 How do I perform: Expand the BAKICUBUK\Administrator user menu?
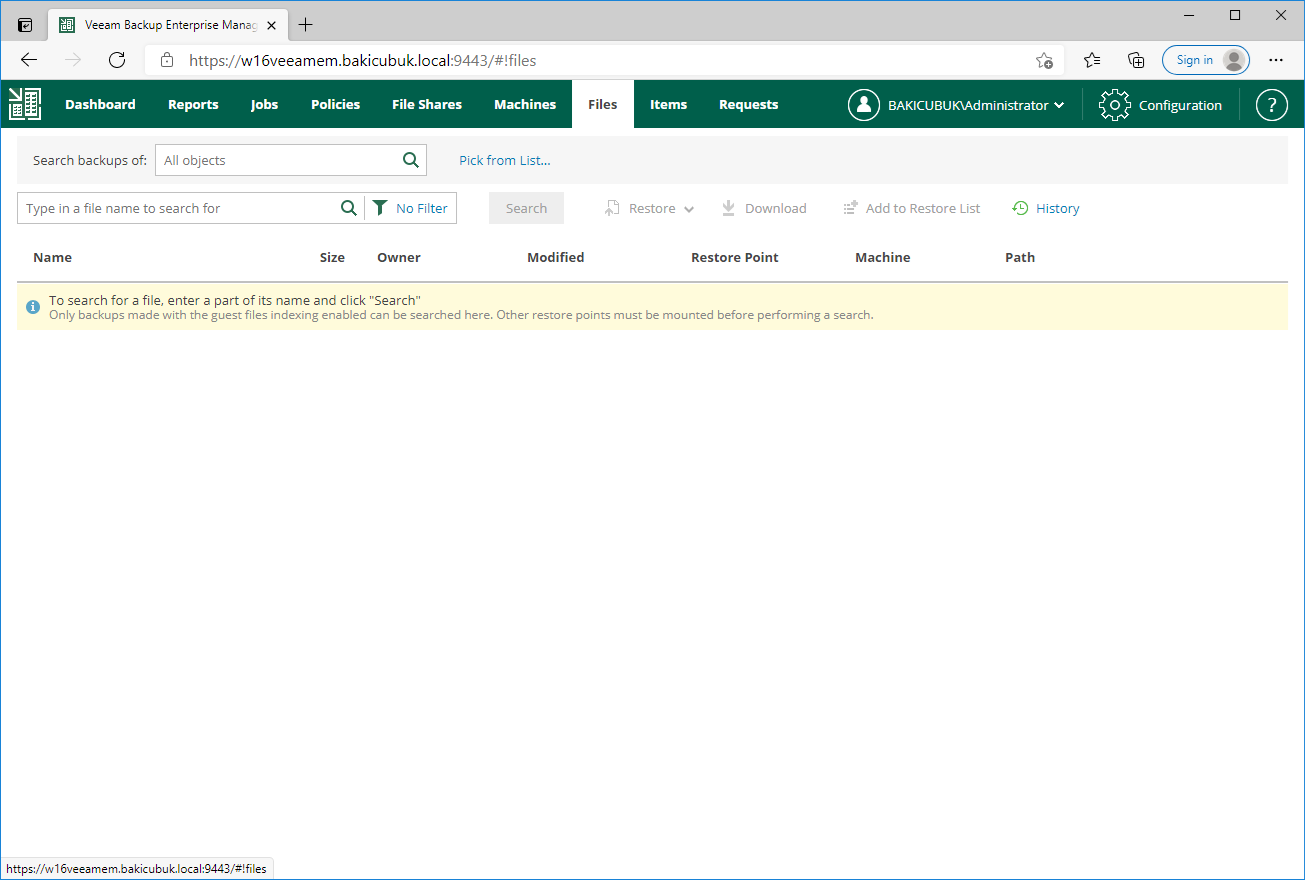click(976, 105)
